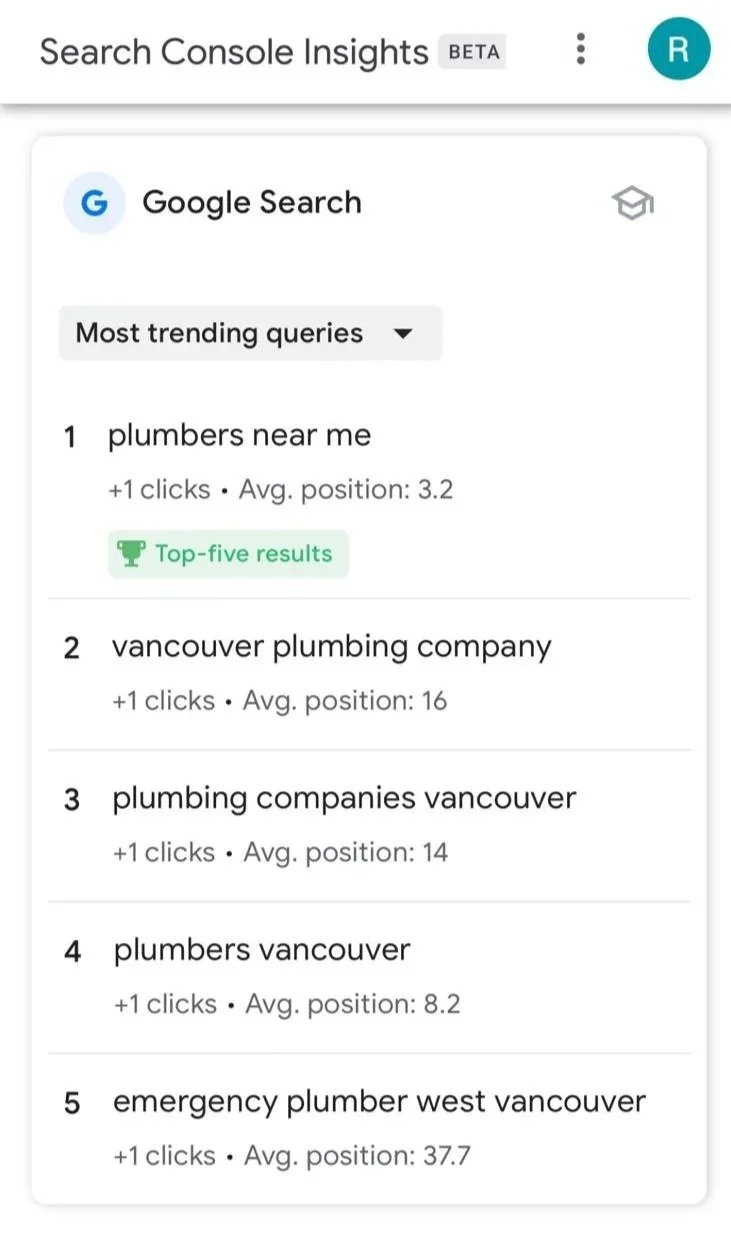Tap the Google Search card heading
Image resolution: width=731 pixels, height=1244 pixels.
pyautogui.click(x=251, y=203)
